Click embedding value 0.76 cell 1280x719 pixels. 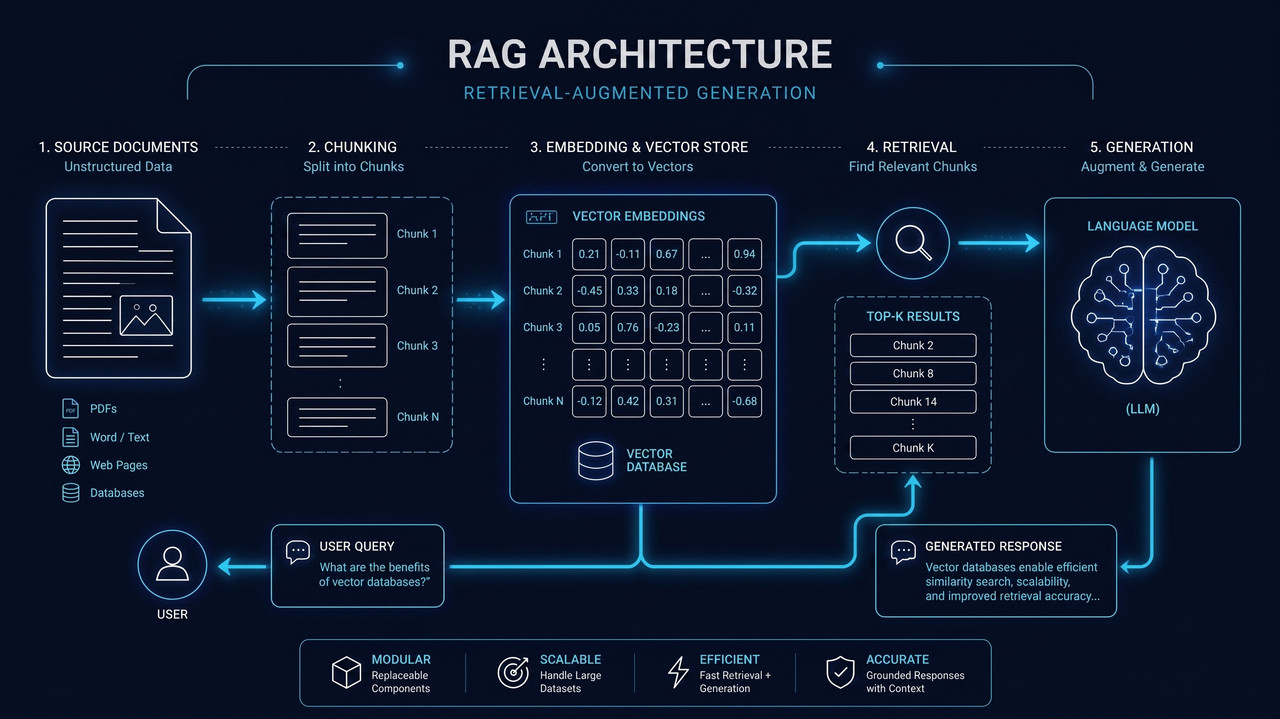(628, 327)
